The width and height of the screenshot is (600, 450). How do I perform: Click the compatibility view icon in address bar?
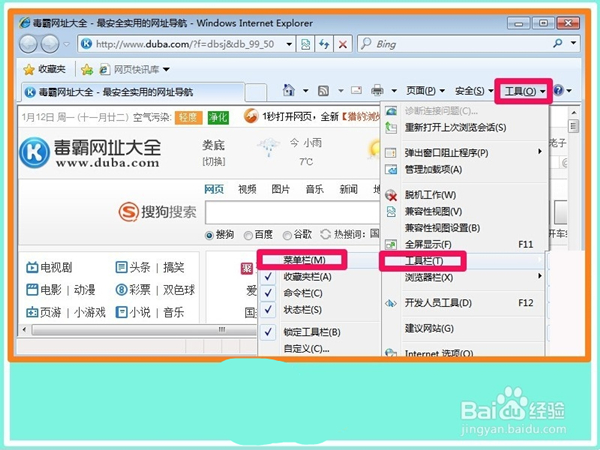[305, 44]
